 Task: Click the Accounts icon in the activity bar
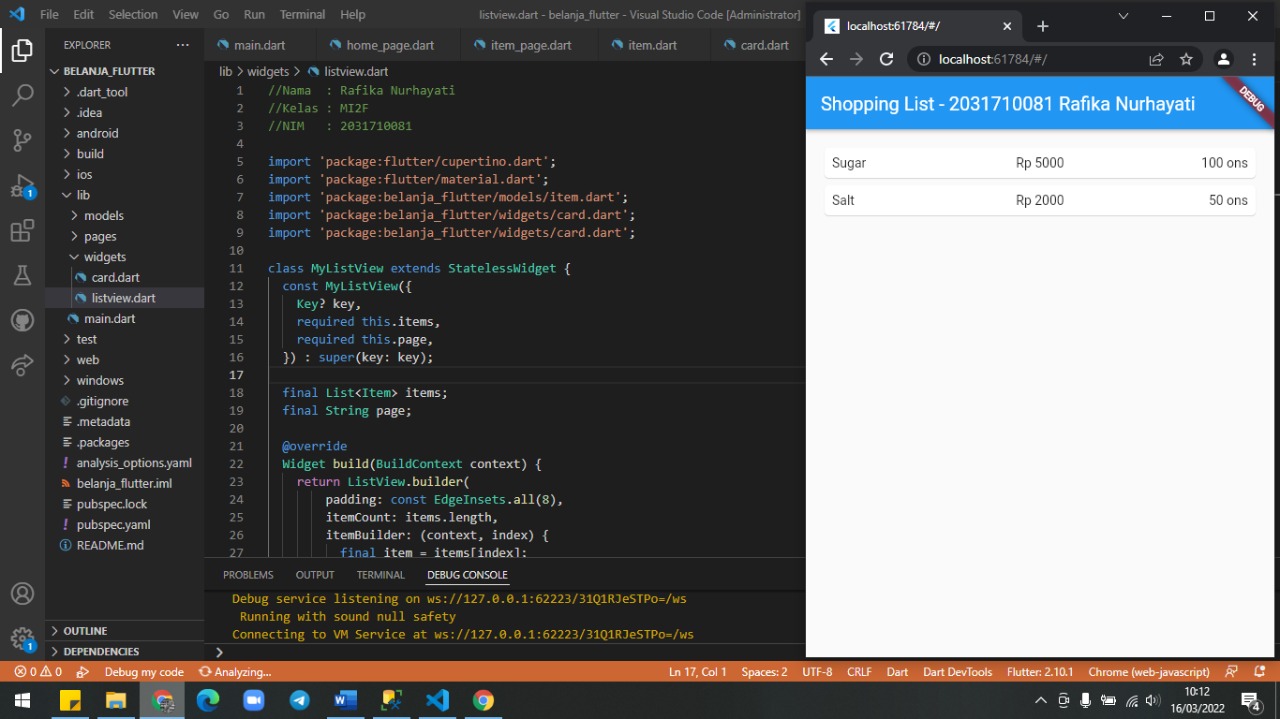tap(22, 593)
